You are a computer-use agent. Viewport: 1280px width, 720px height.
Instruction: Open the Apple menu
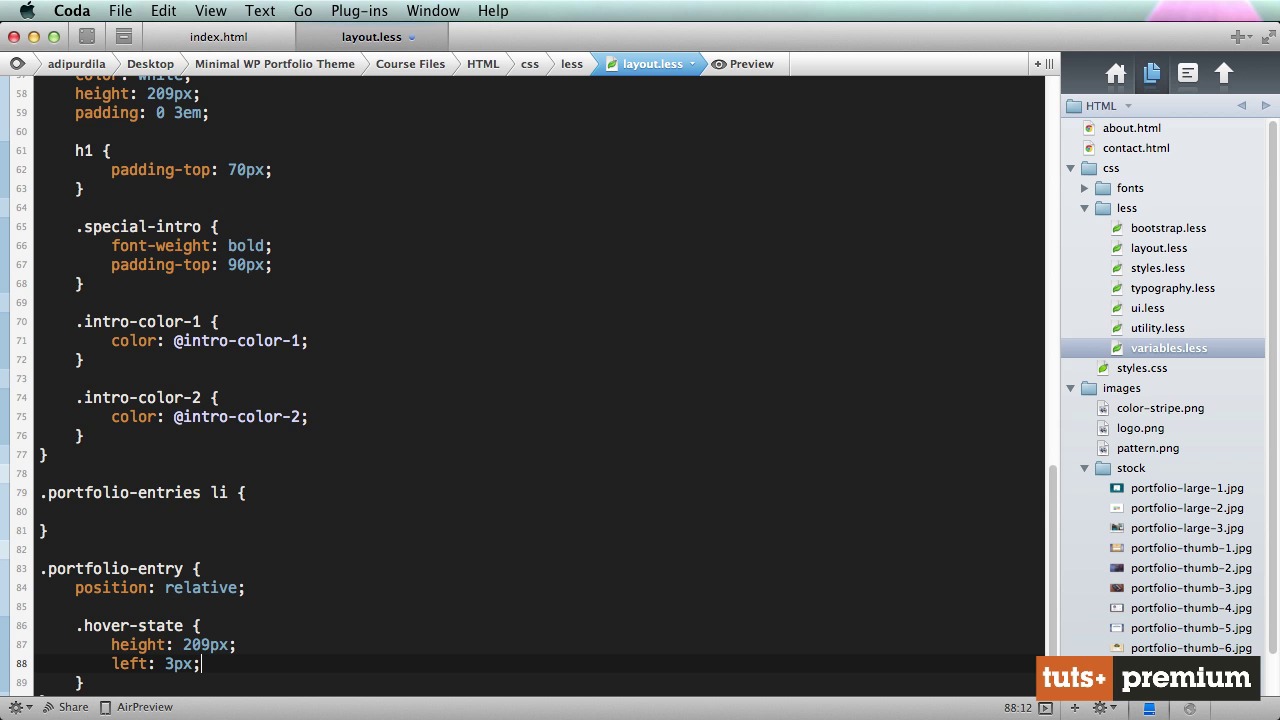click(x=27, y=11)
